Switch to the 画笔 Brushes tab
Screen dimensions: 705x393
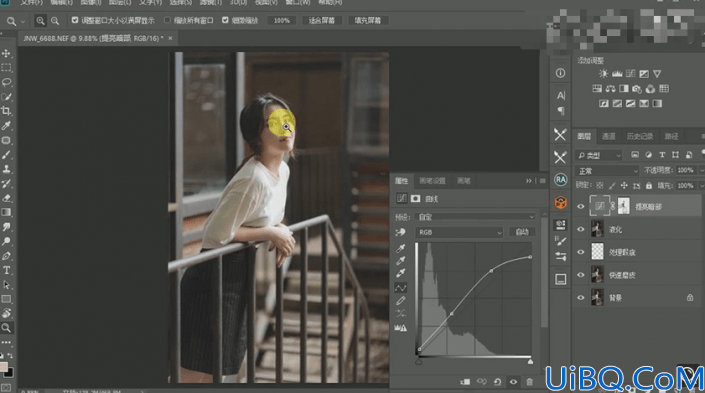click(x=464, y=181)
